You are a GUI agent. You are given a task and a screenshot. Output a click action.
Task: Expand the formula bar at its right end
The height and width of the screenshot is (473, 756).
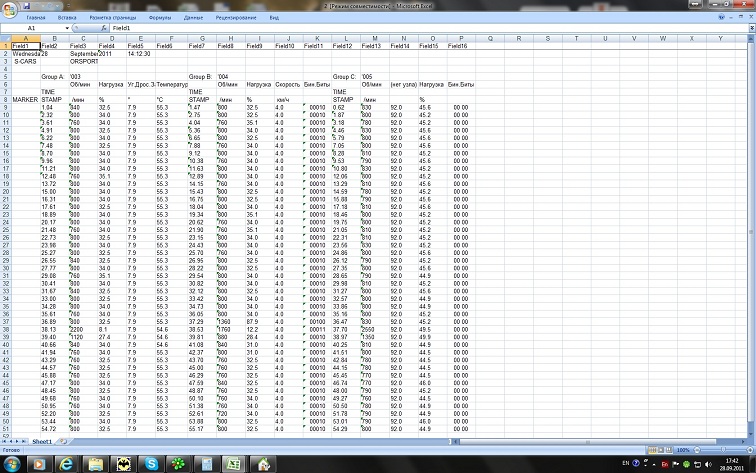click(752, 28)
